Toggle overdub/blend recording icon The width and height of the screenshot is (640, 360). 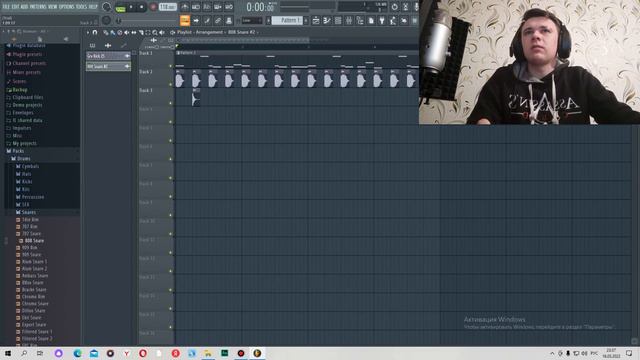pyautogui.click(x=218, y=7)
